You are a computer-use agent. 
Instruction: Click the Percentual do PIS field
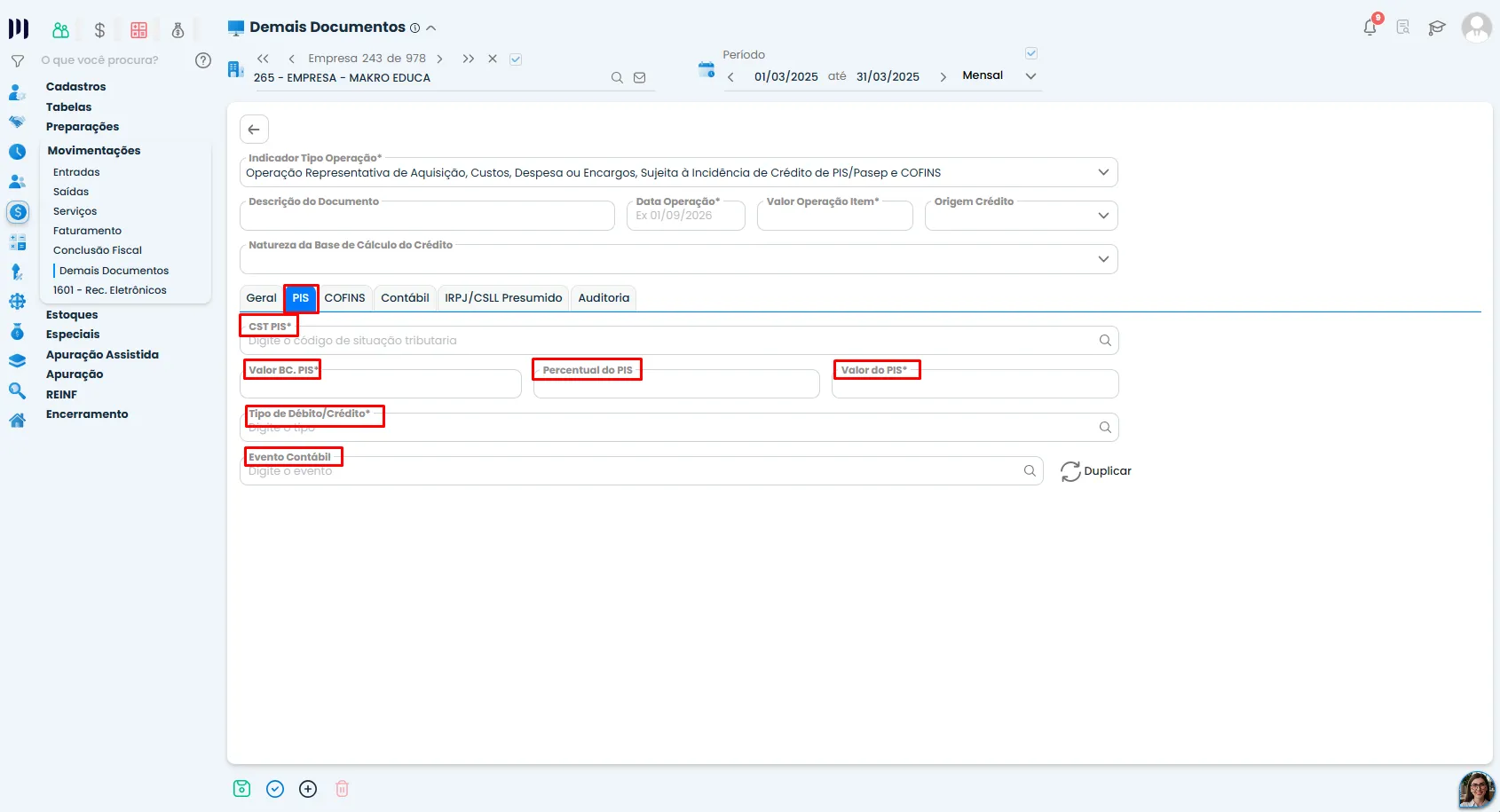tap(676, 384)
